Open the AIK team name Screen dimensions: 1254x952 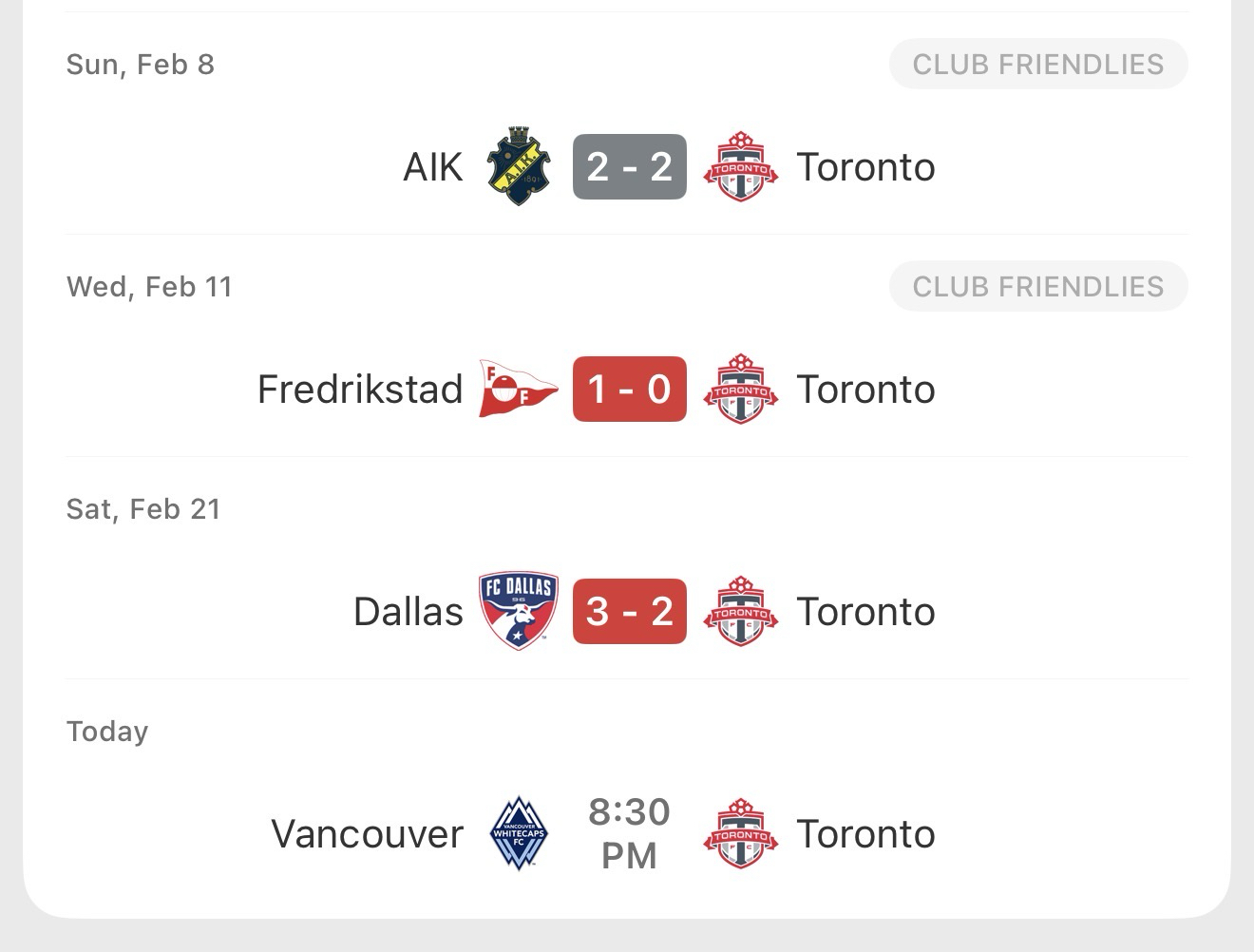[432, 167]
